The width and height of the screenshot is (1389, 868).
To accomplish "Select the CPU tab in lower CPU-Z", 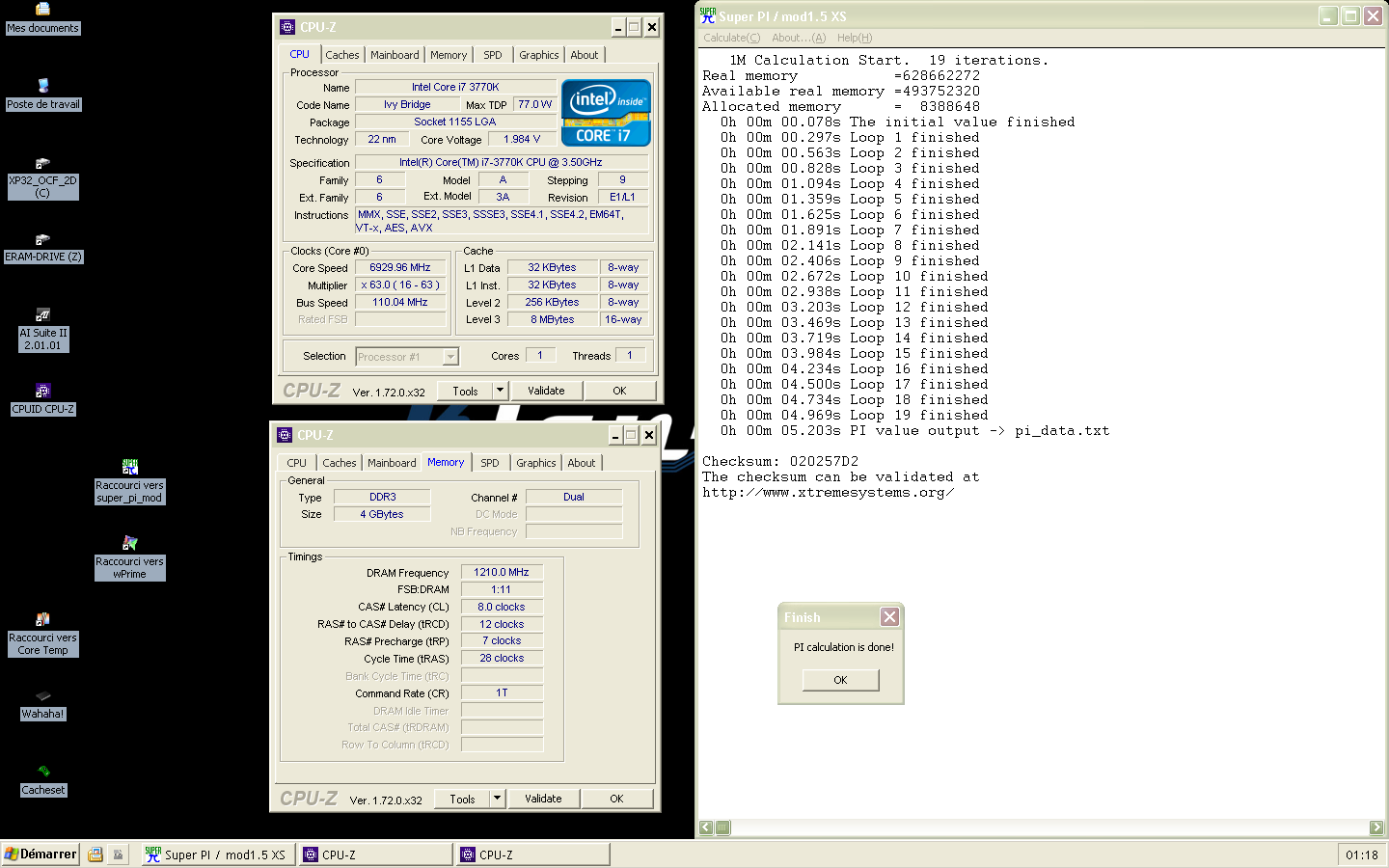I will 296,463.
